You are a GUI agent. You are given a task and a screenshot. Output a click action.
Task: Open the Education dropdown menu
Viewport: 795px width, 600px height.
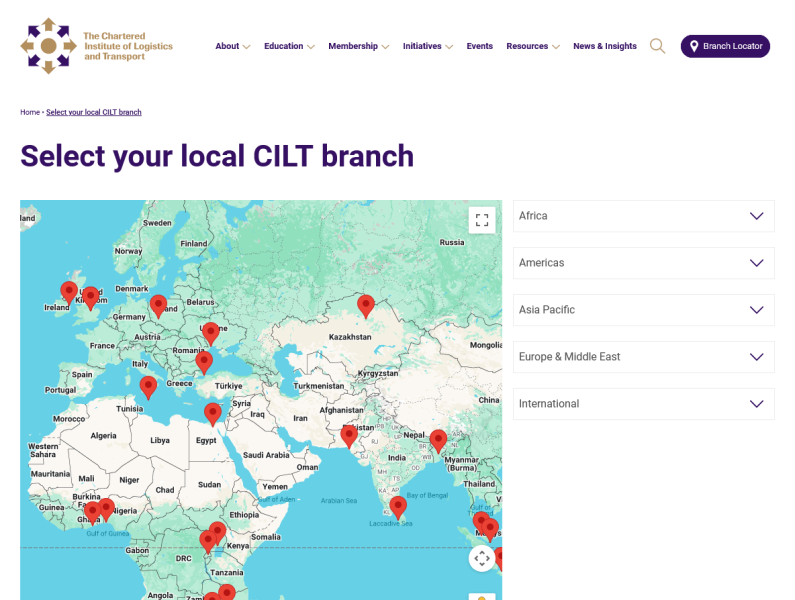289,46
